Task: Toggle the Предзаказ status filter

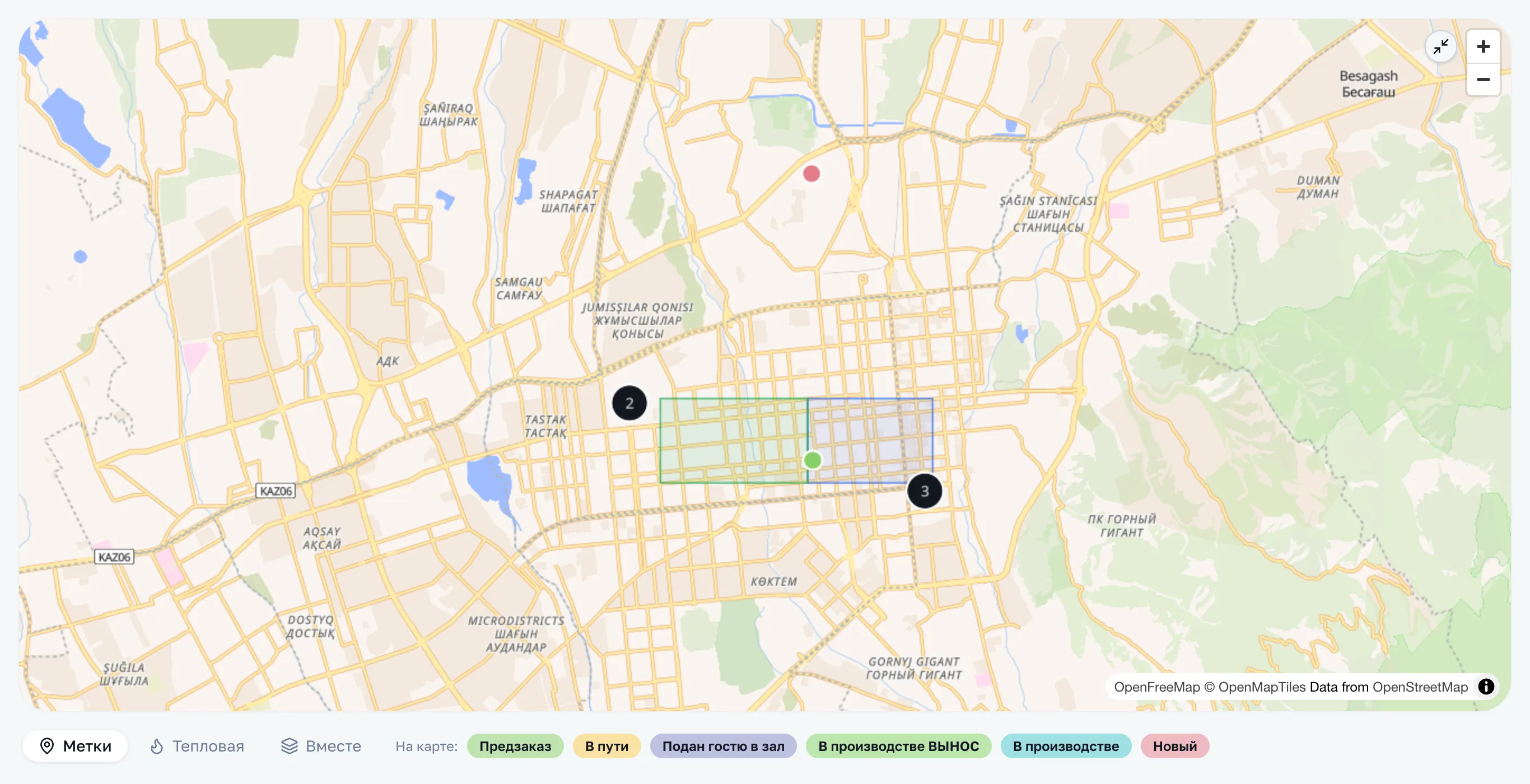Action: (x=515, y=746)
